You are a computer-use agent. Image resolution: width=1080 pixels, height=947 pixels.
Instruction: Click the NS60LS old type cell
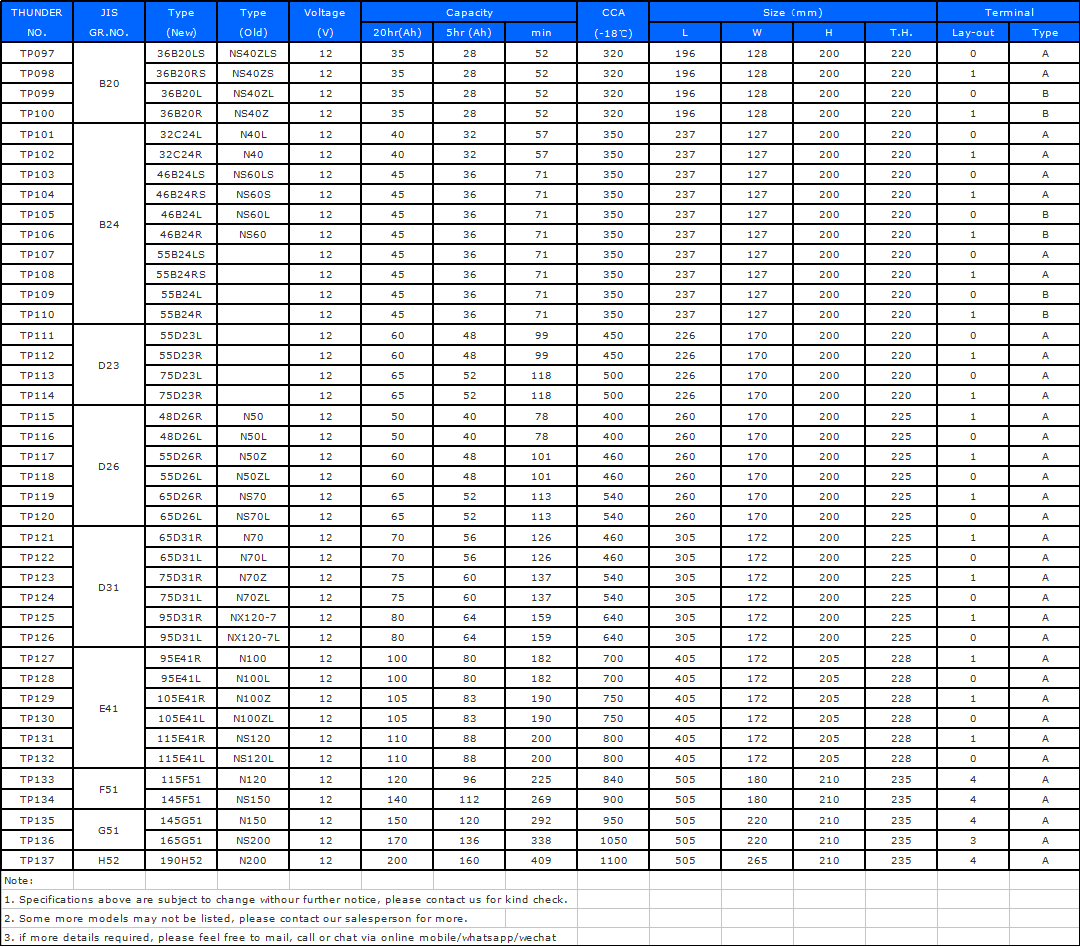pyautogui.click(x=253, y=175)
